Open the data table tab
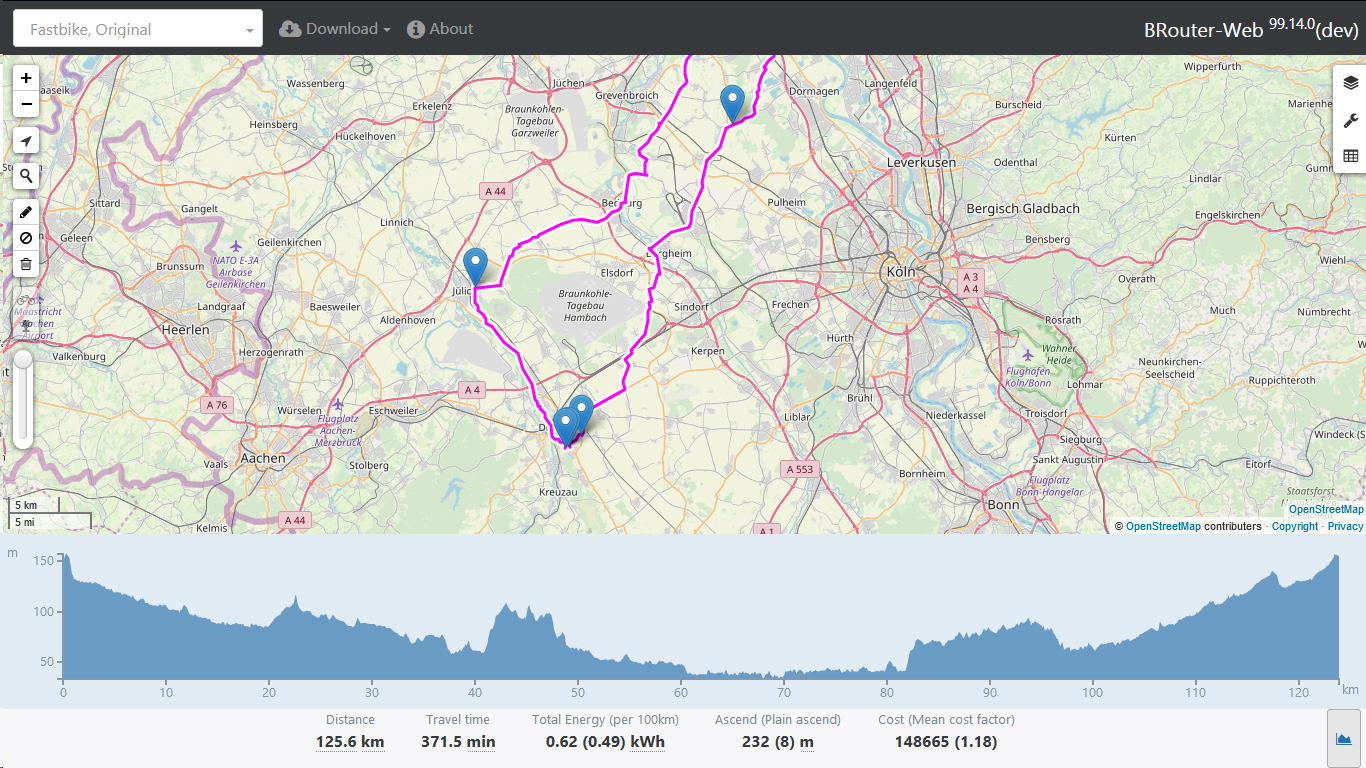 coord(1350,156)
